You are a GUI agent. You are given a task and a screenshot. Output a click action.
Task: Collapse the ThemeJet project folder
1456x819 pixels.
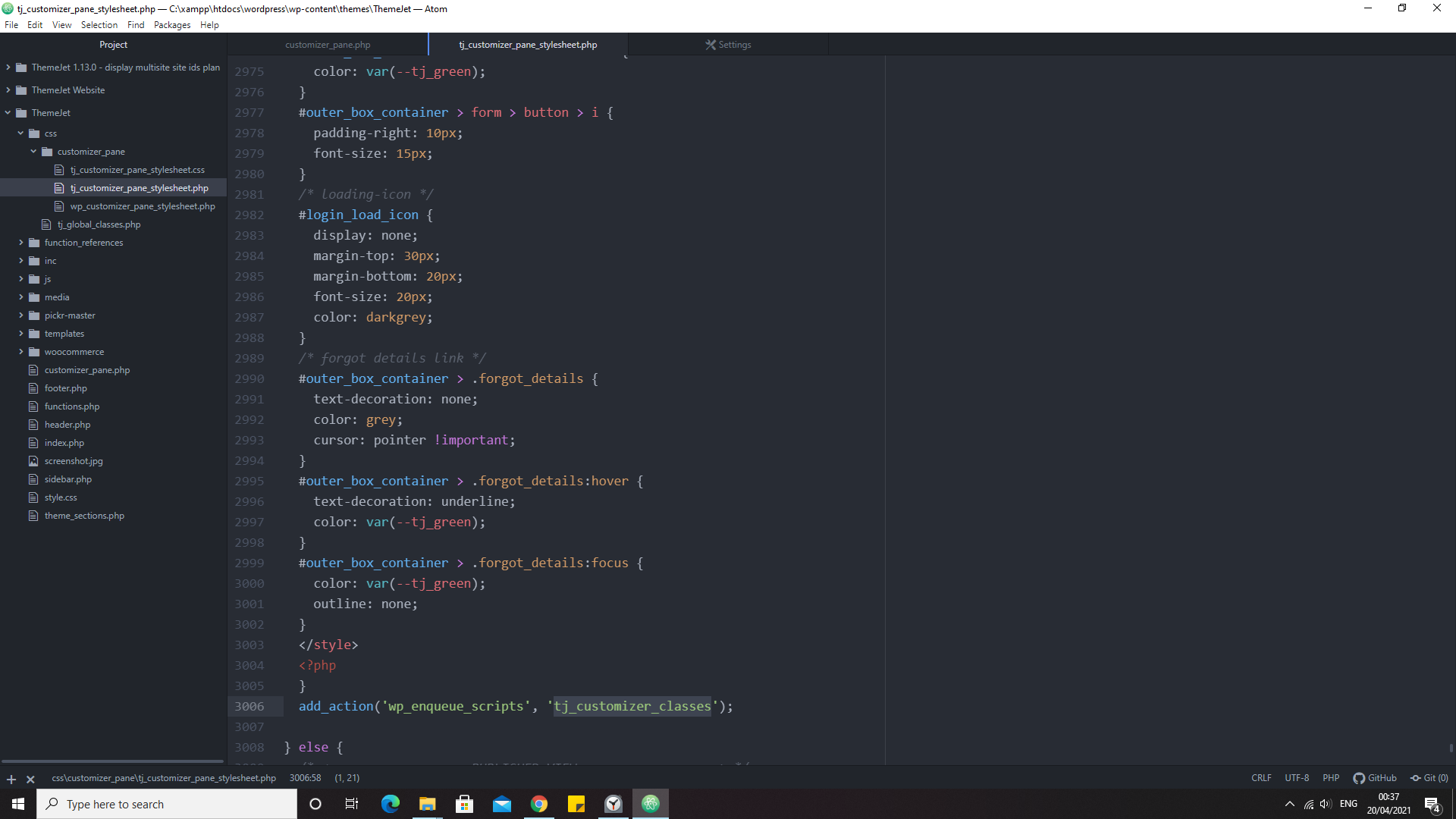point(8,112)
